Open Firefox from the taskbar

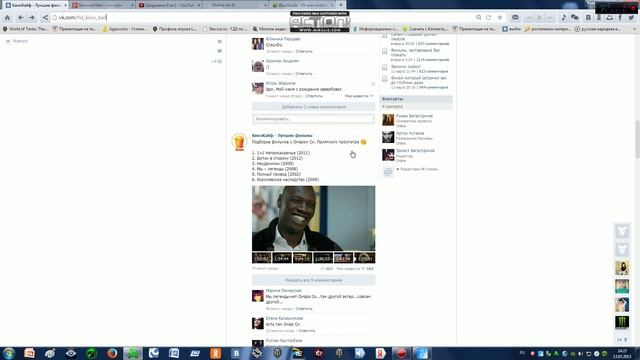point(112,353)
